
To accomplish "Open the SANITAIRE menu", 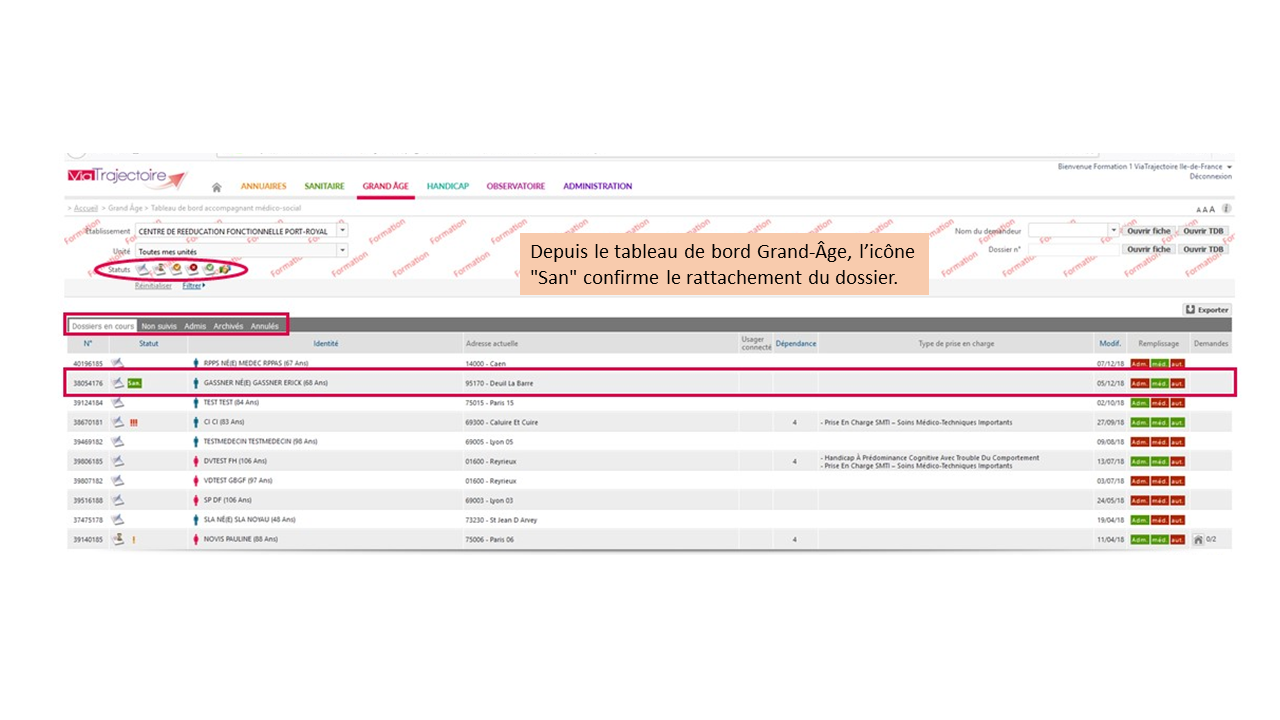I will tap(324, 186).
